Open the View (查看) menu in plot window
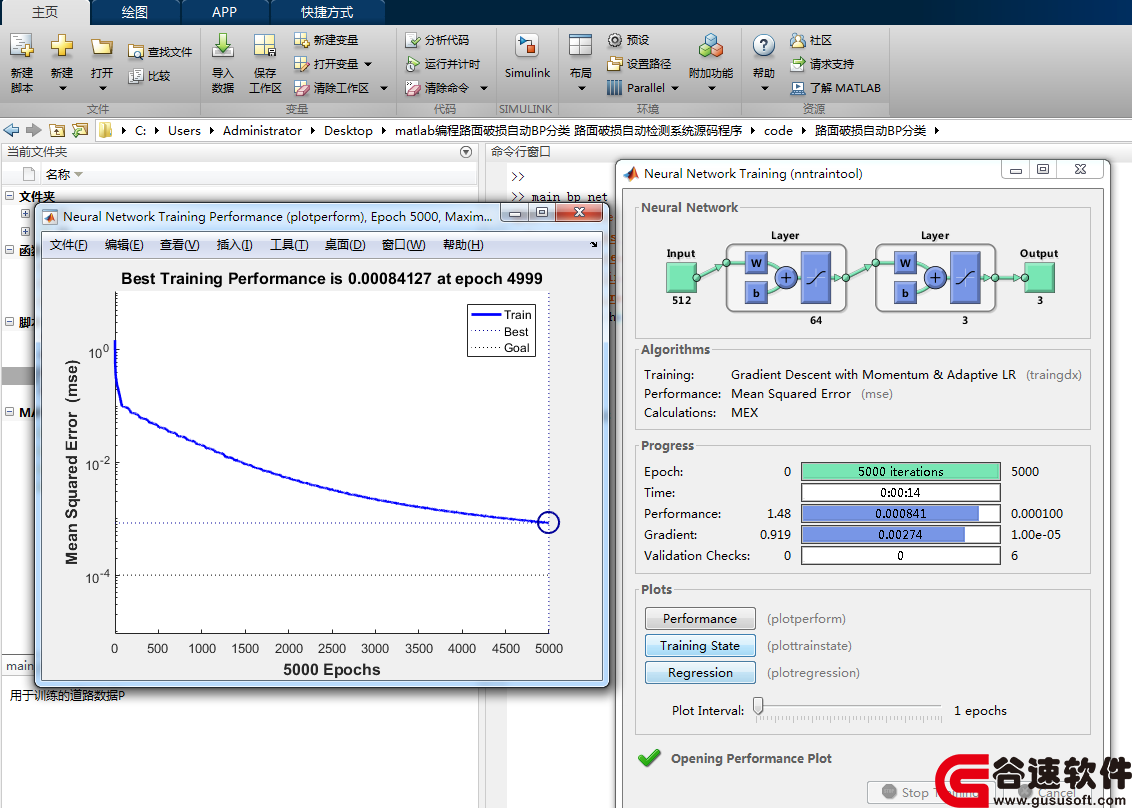The height and width of the screenshot is (808, 1132). [x=180, y=245]
